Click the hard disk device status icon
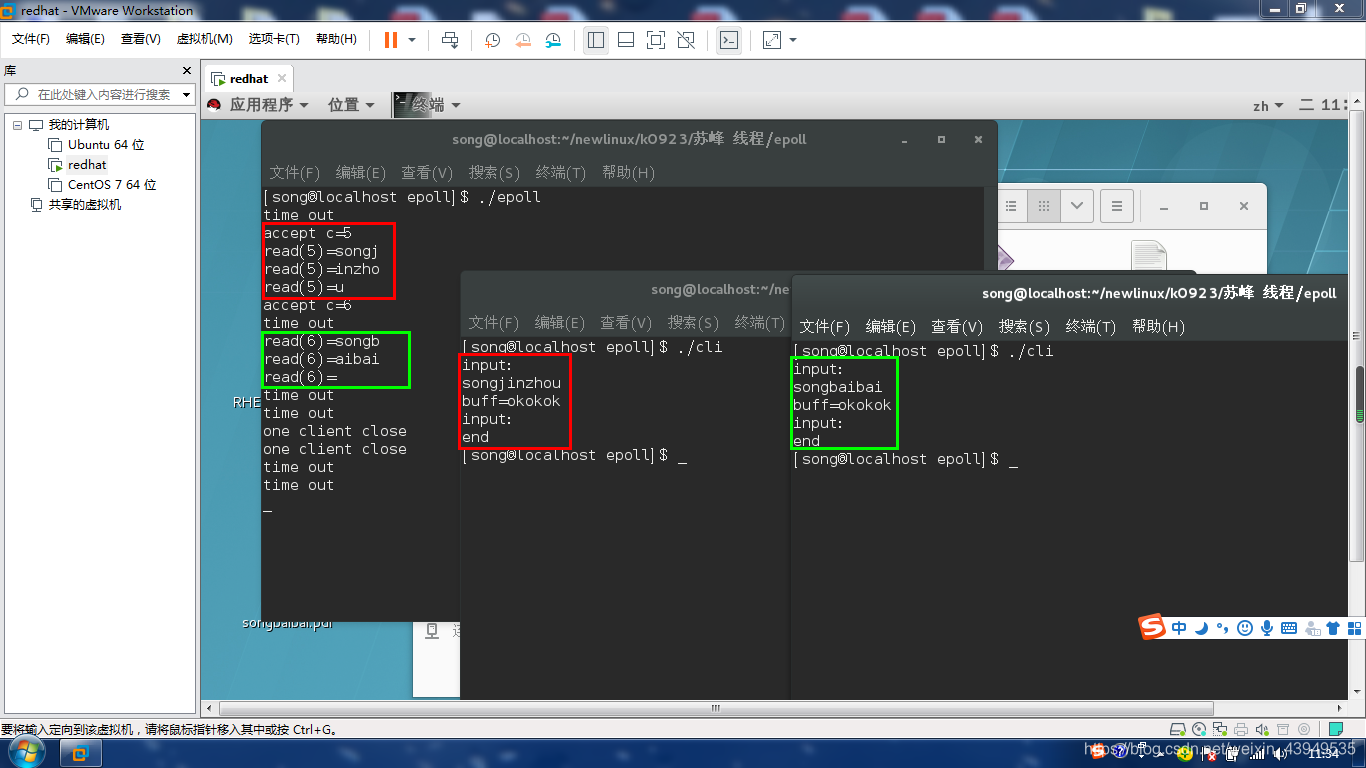Image resolution: width=1366 pixels, height=768 pixels. pos(1179,730)
